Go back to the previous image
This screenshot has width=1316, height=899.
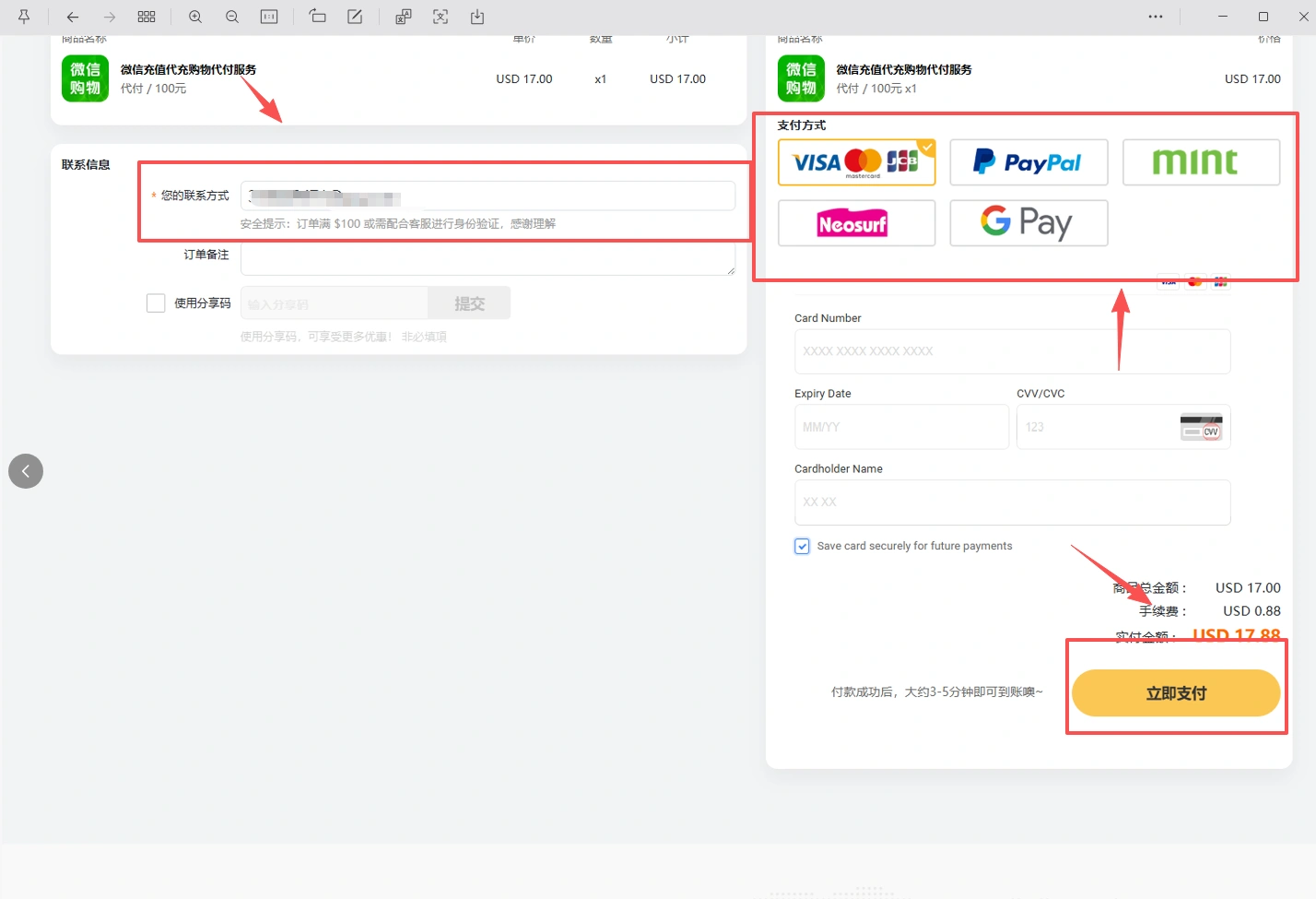pyautogui.click(x=73, y=17)
